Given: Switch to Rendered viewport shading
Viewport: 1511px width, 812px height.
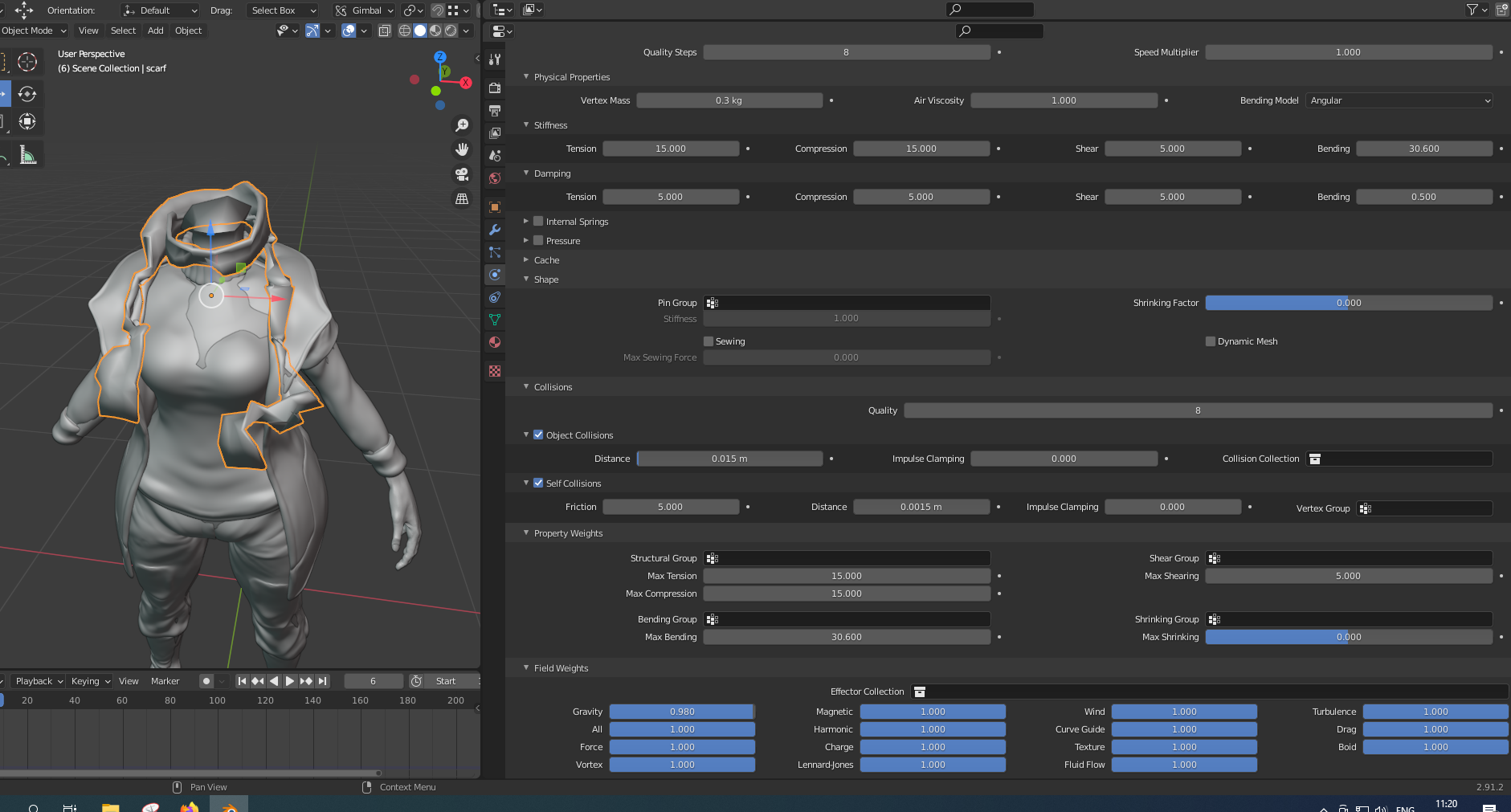Looking at the screenshot, I should [x=451, y=31].
